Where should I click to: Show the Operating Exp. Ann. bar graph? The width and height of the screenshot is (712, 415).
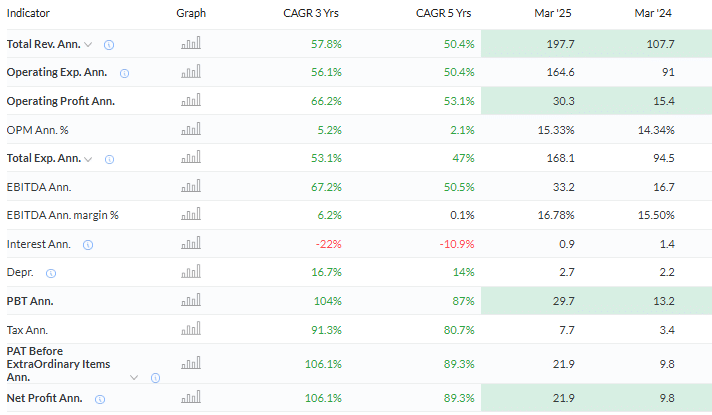(190, 72)
